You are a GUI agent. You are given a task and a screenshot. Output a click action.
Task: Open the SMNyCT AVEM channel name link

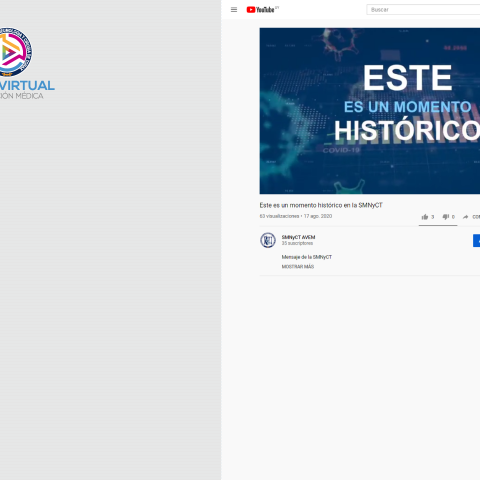point(298,237)
